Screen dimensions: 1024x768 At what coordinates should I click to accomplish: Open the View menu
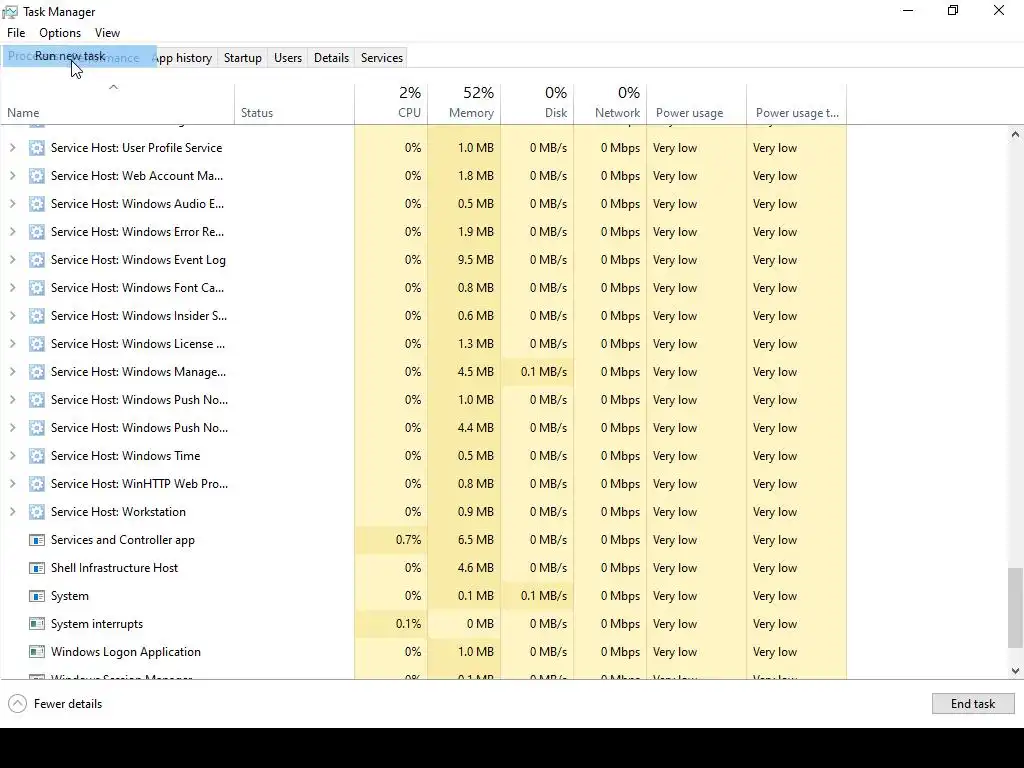click(x=107, y=33)
